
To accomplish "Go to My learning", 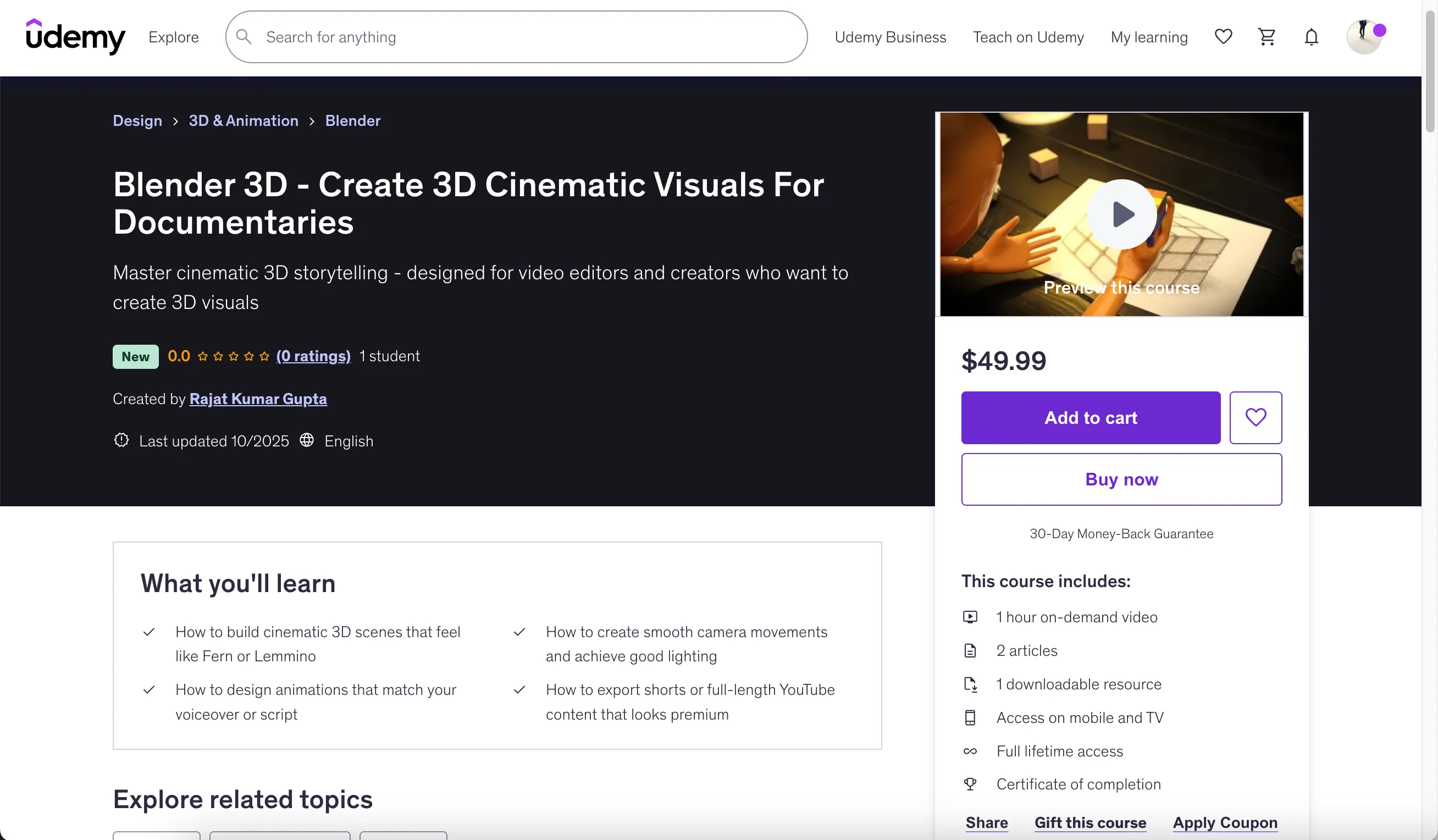I will click(x=1149, y=37).
